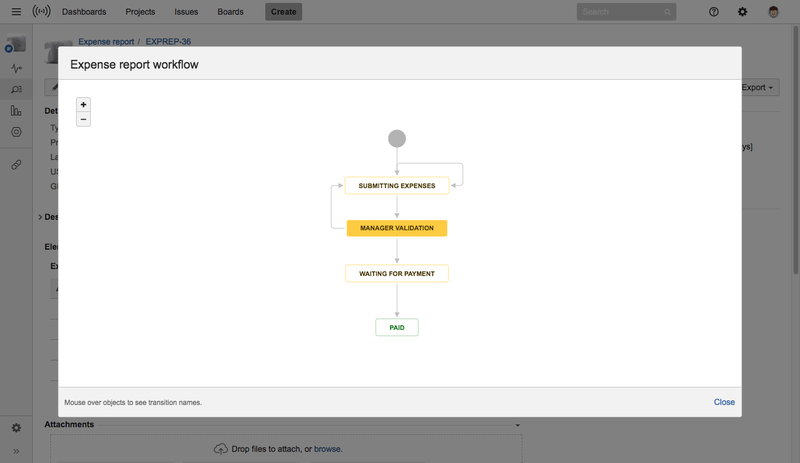Open the Dashboards menu
The width and height of the screenshot is (800, 463).
[x=85, y=12]
